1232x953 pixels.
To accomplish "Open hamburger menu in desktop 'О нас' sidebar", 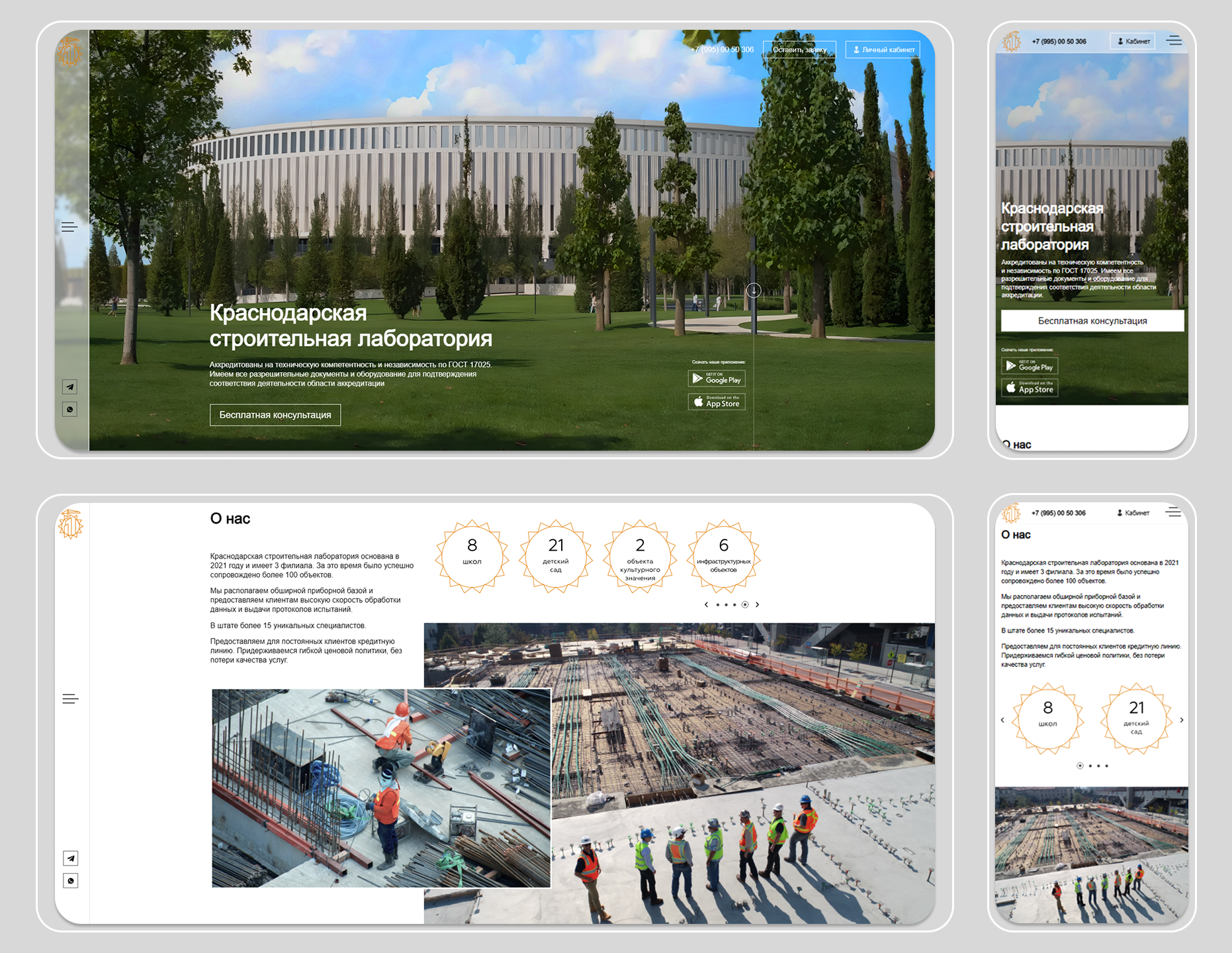I will [x=70, y=699].
